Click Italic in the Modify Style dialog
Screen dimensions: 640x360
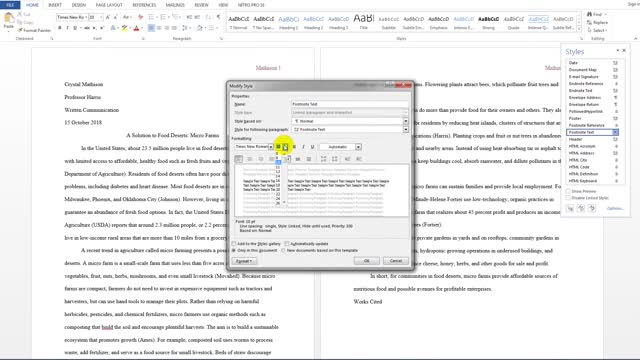click(x=303, y=147)
